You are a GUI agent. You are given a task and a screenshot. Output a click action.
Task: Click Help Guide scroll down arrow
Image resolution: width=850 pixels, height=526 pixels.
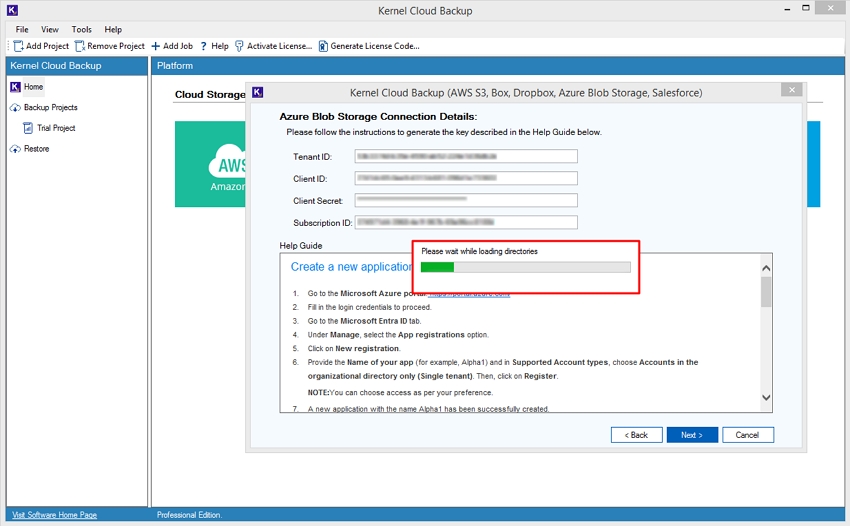pos(765,397)
